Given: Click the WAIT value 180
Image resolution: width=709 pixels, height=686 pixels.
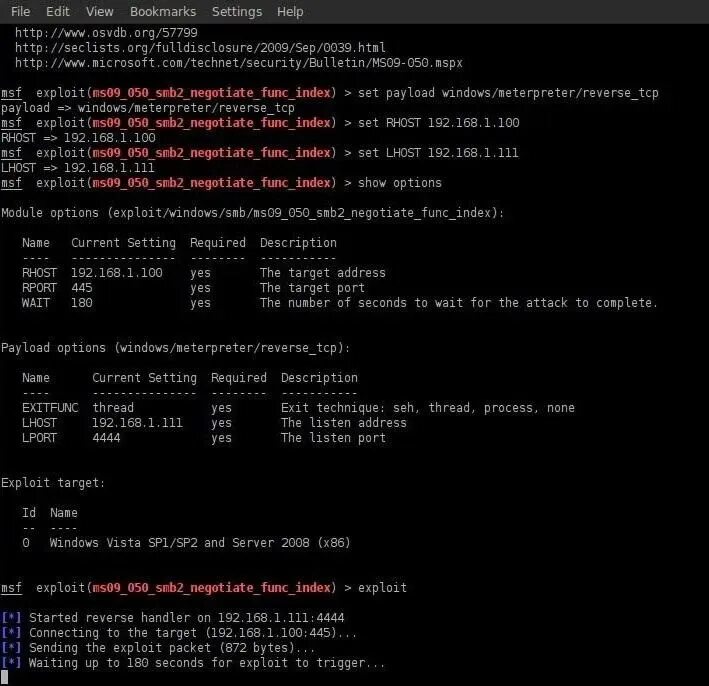Looking at the screenshot, I should coord(82,303).
